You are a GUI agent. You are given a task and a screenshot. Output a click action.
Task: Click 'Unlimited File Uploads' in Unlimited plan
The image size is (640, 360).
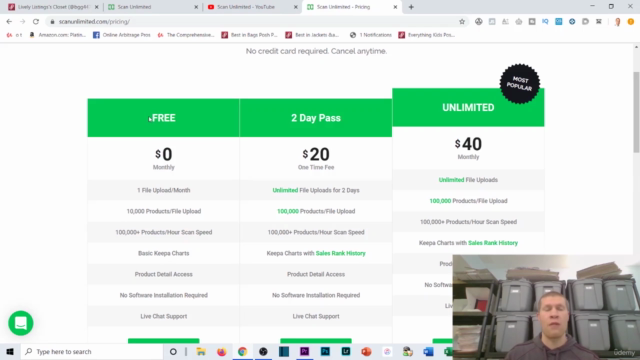[468, 180]
